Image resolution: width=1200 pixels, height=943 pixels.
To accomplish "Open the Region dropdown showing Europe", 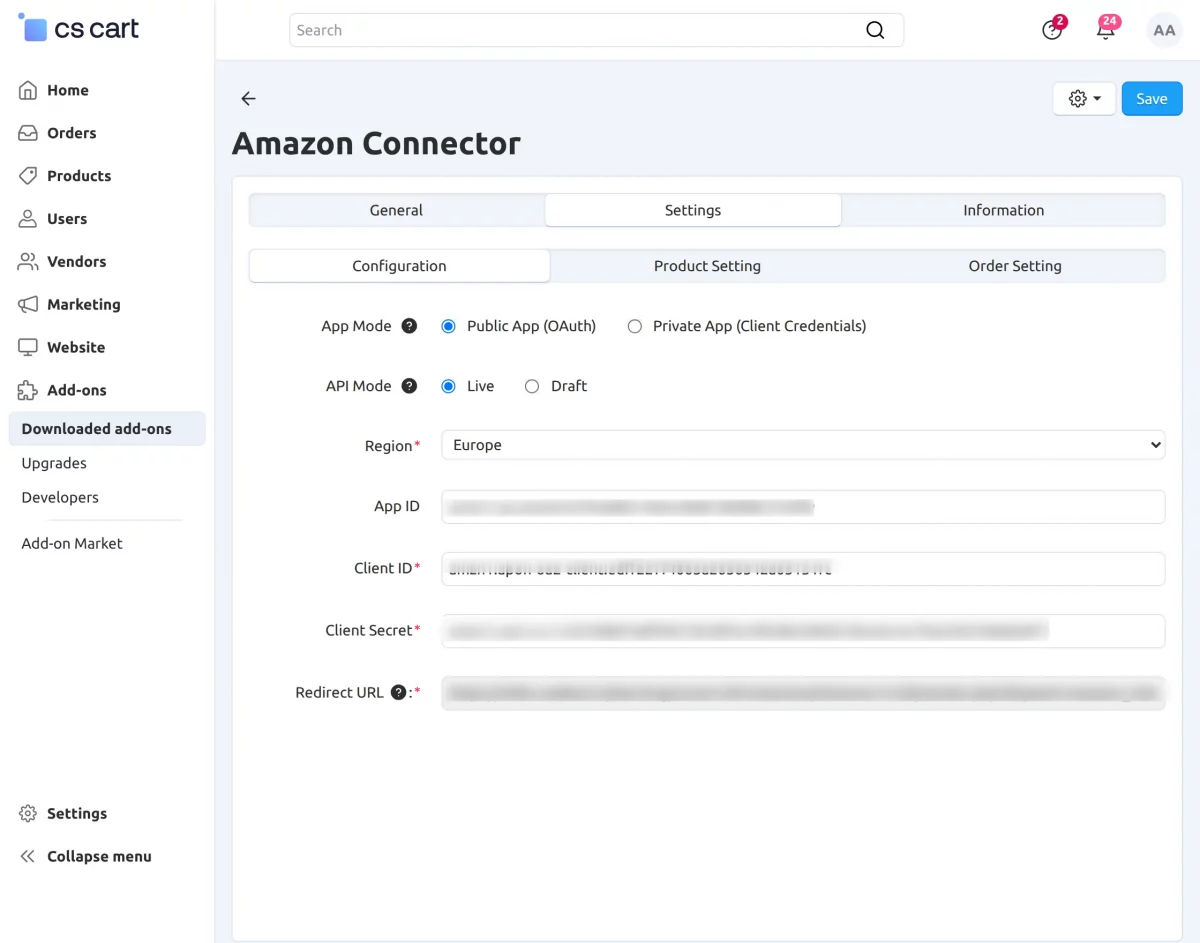I will pos(803,445).
